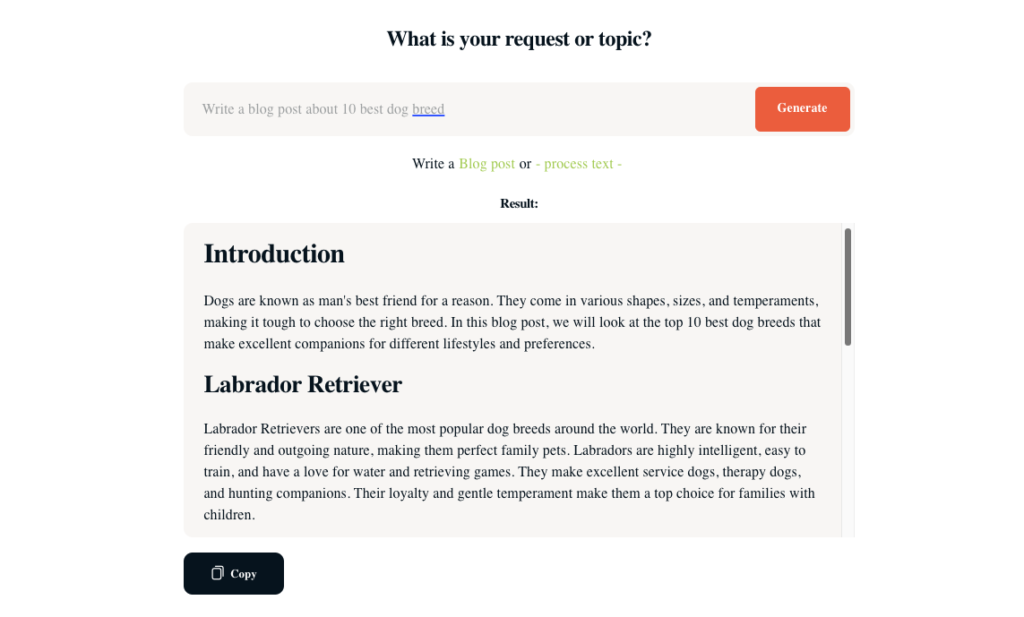1024x617 pixels.
Task: Click the word "or" between the two links
Action: coord(525,164)
